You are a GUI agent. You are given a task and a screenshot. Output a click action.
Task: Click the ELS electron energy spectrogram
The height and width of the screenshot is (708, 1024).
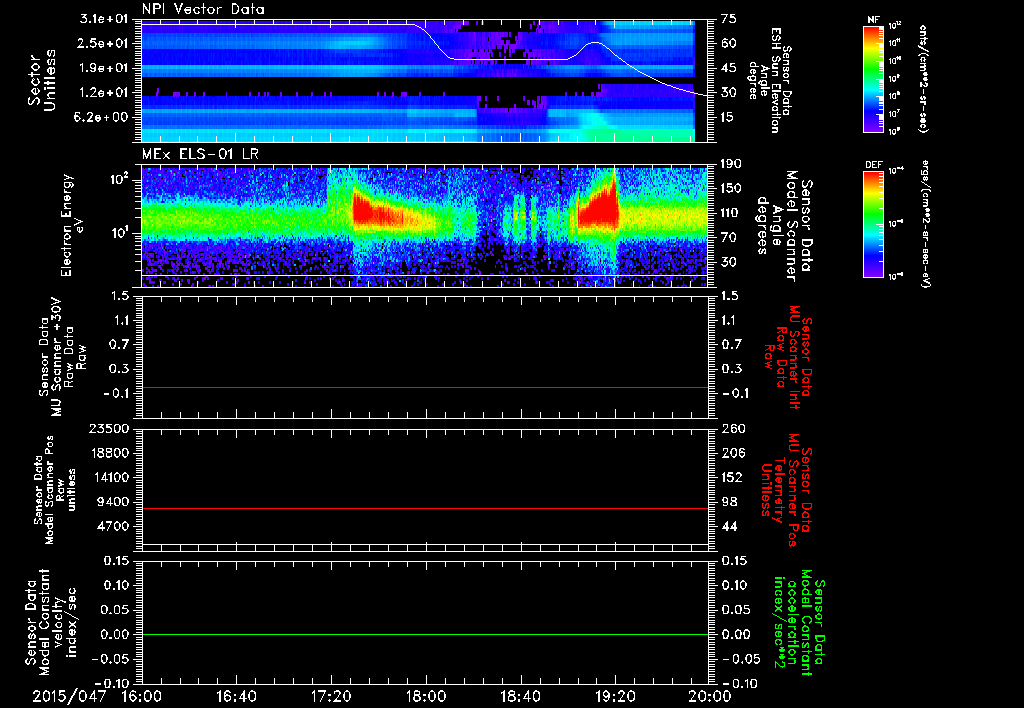(x=424, y=226)
